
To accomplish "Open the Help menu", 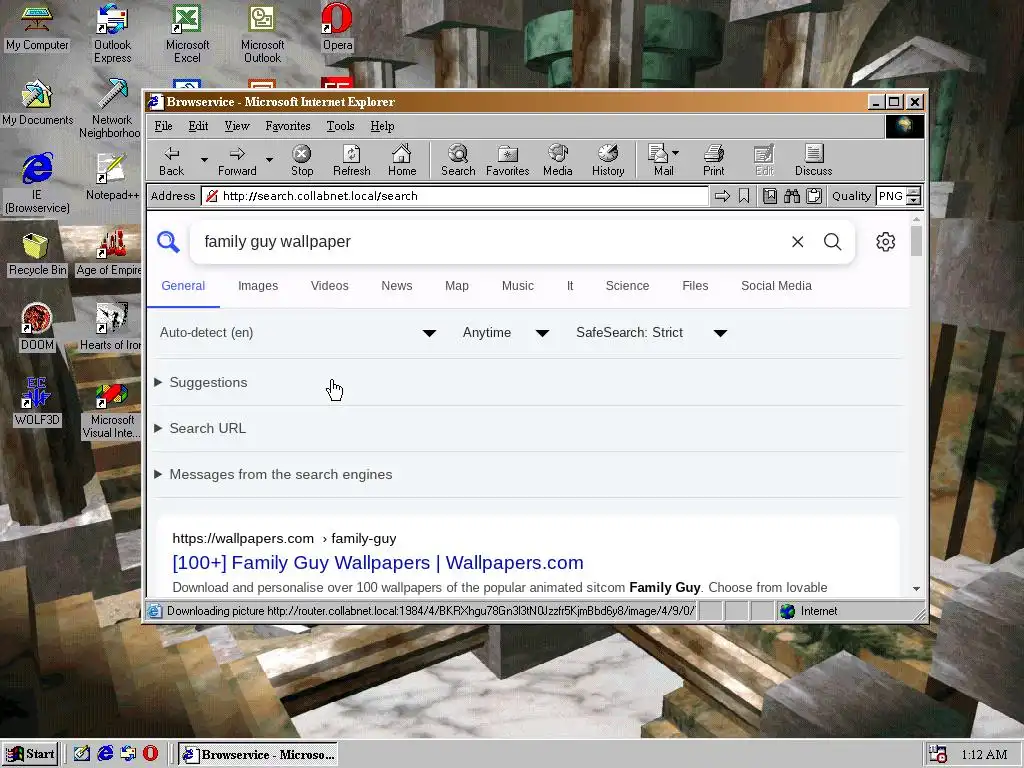I will (382, 126).
